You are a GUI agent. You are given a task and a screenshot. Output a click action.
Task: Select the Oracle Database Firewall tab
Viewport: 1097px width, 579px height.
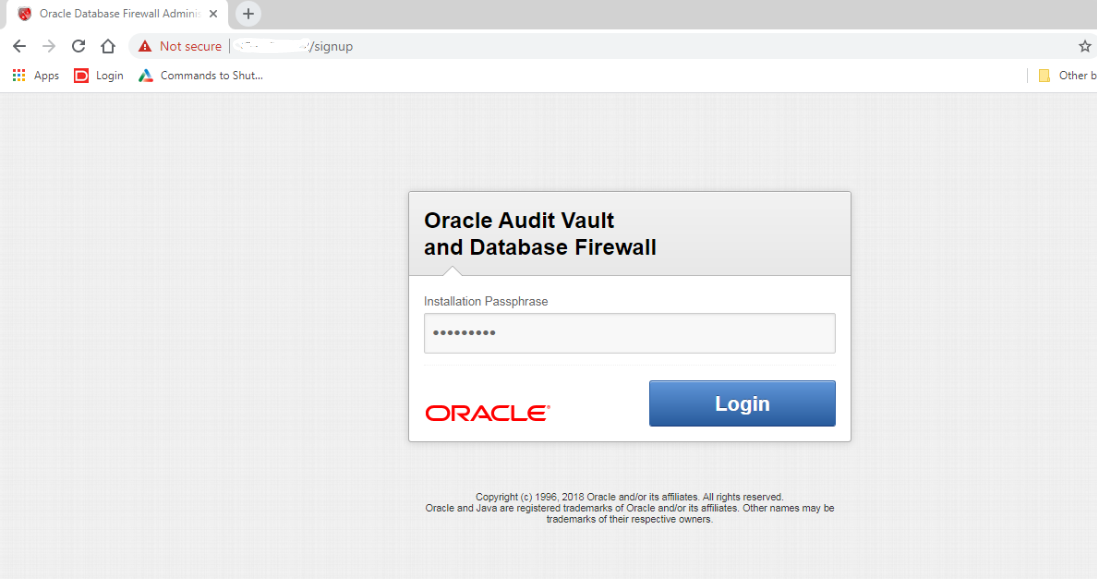[112, 14]
